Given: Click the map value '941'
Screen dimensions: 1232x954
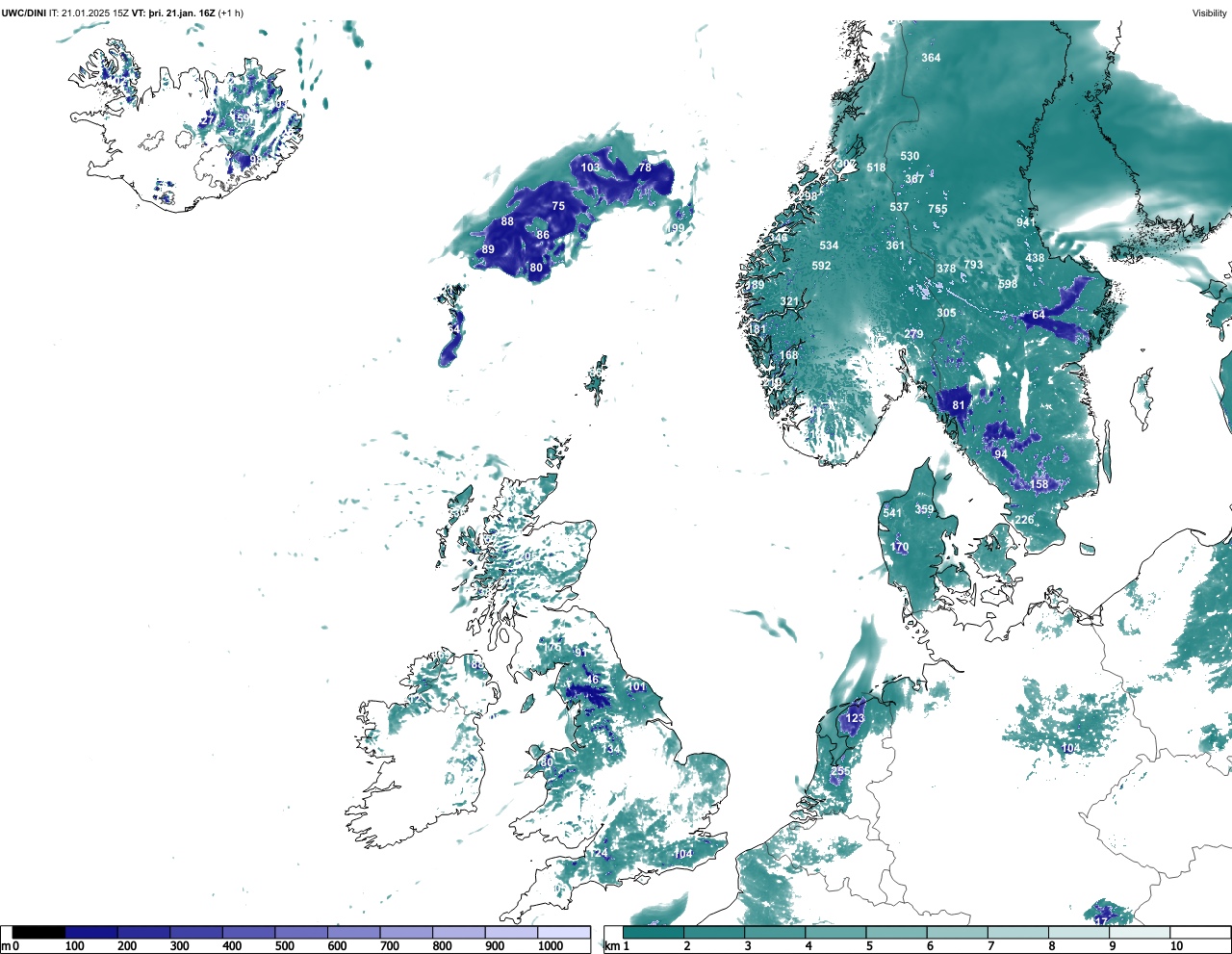Looking at the screenshot, I should pos(1026,222).
